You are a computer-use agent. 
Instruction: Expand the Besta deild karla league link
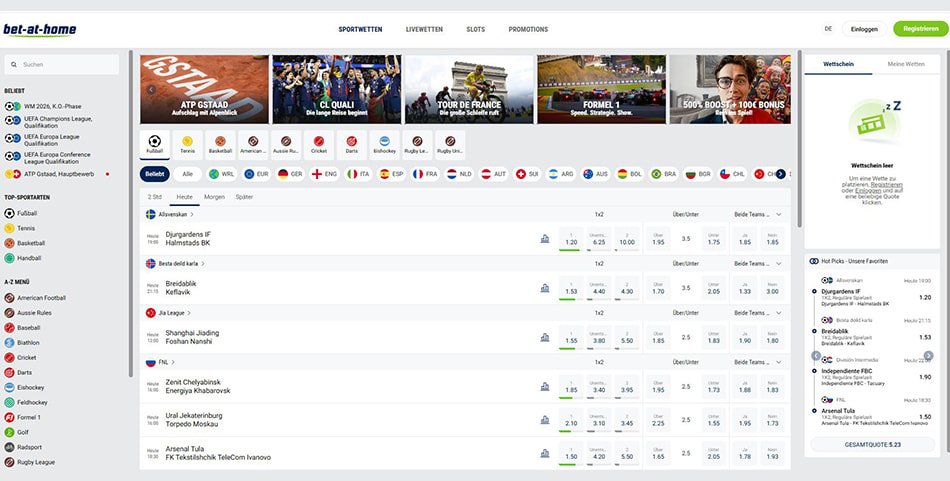[176, 264]
